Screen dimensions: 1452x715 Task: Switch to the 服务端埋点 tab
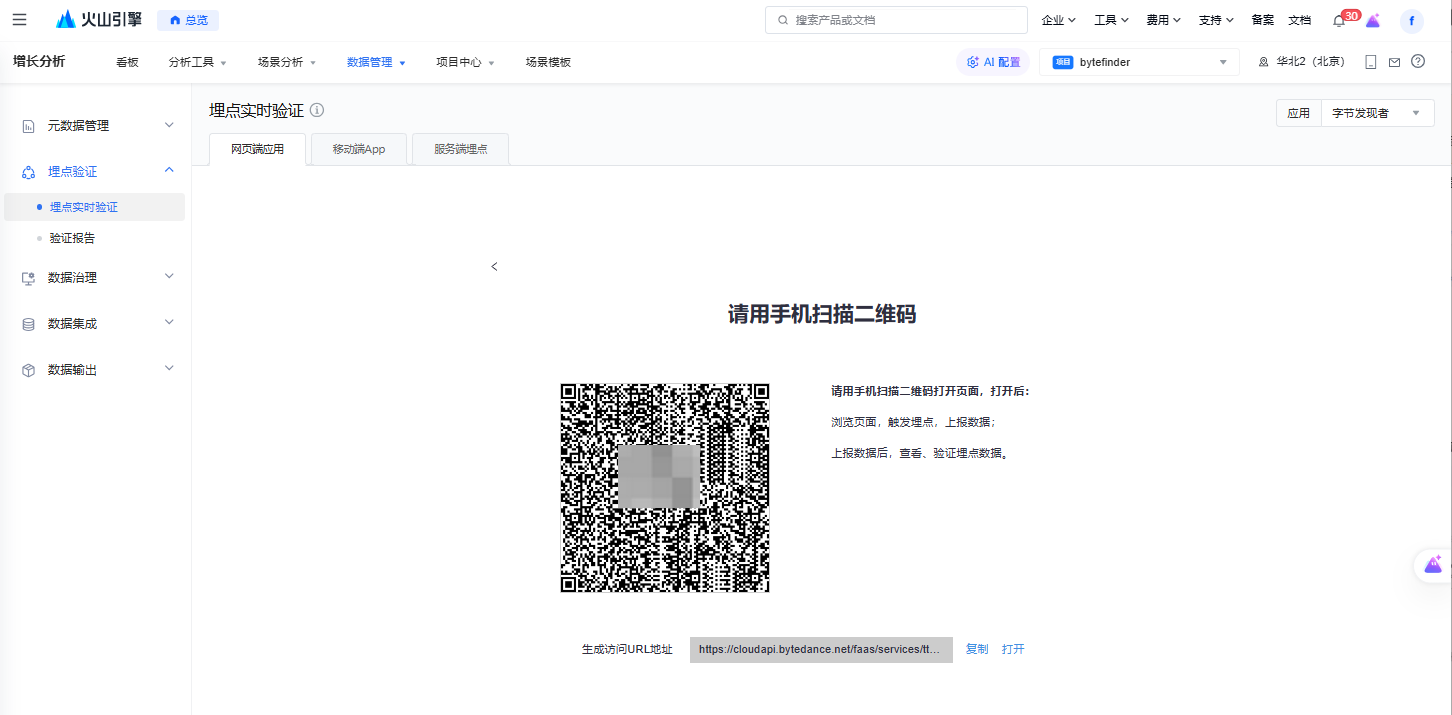coord(460,149)
